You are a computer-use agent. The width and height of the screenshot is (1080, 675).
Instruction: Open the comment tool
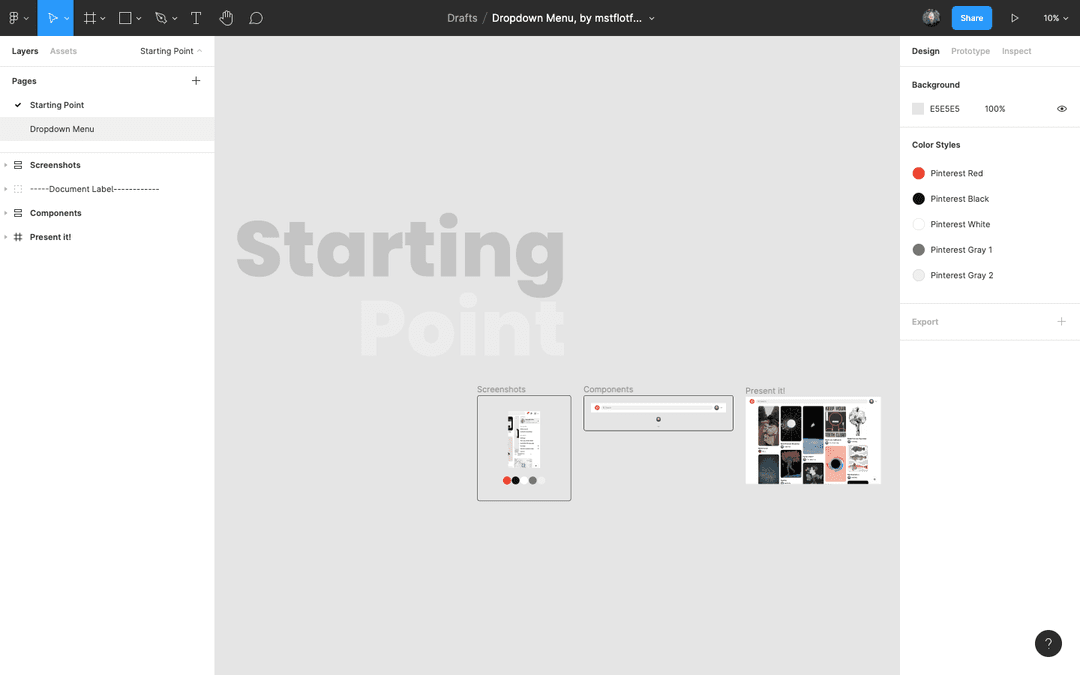[256, 17]
